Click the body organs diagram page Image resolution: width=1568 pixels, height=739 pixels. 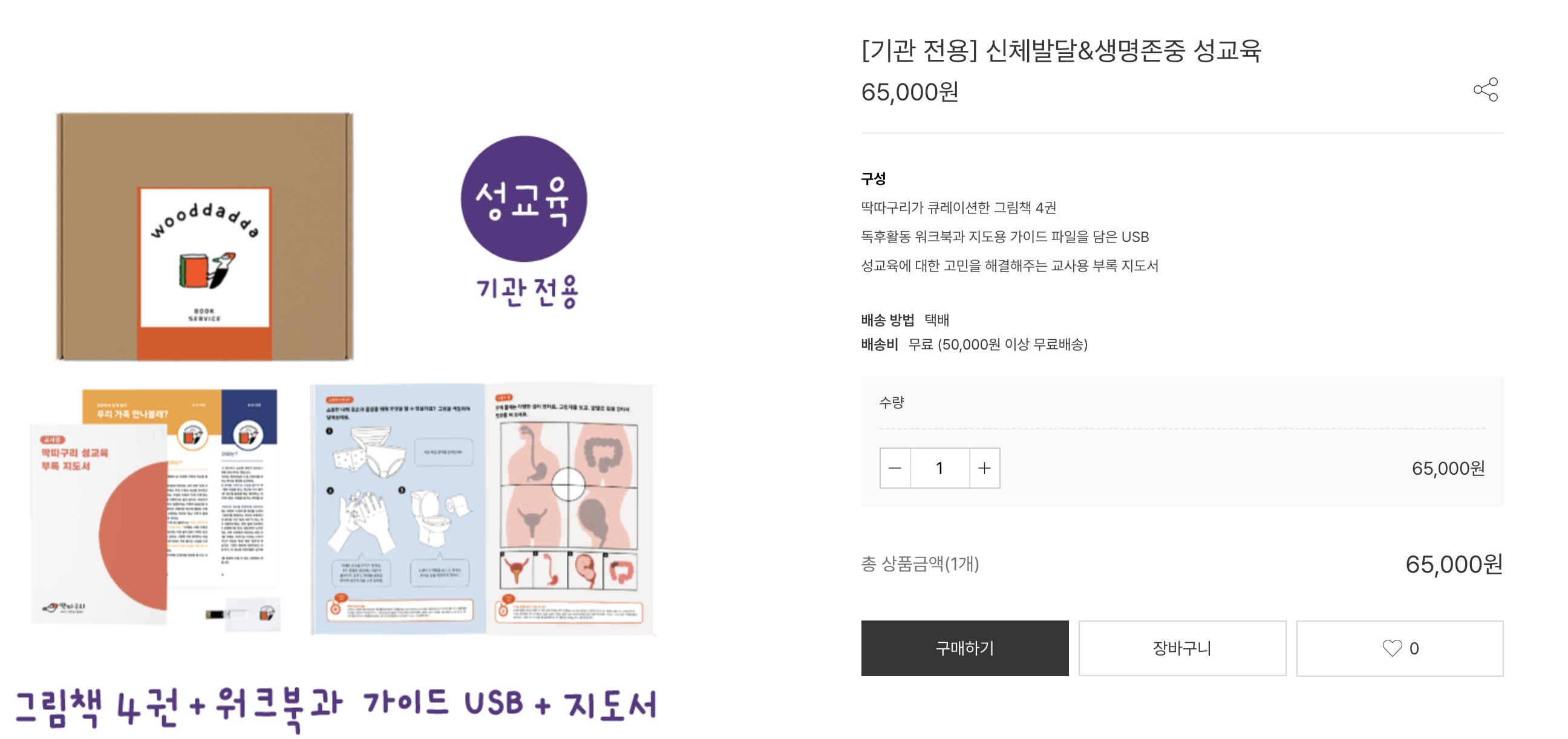[x=569, y=506]
